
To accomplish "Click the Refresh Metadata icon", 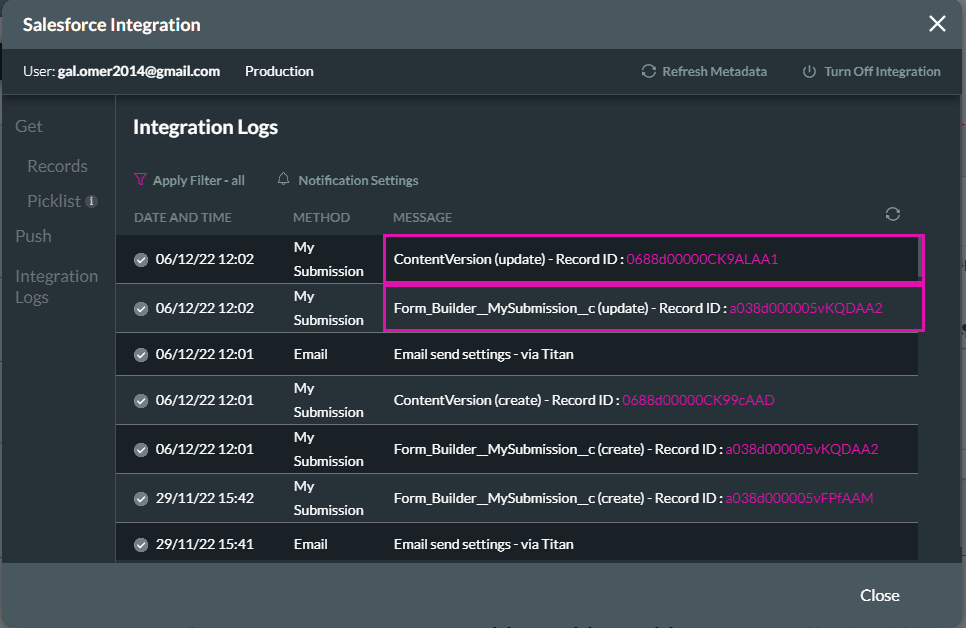I will (648, 71).
